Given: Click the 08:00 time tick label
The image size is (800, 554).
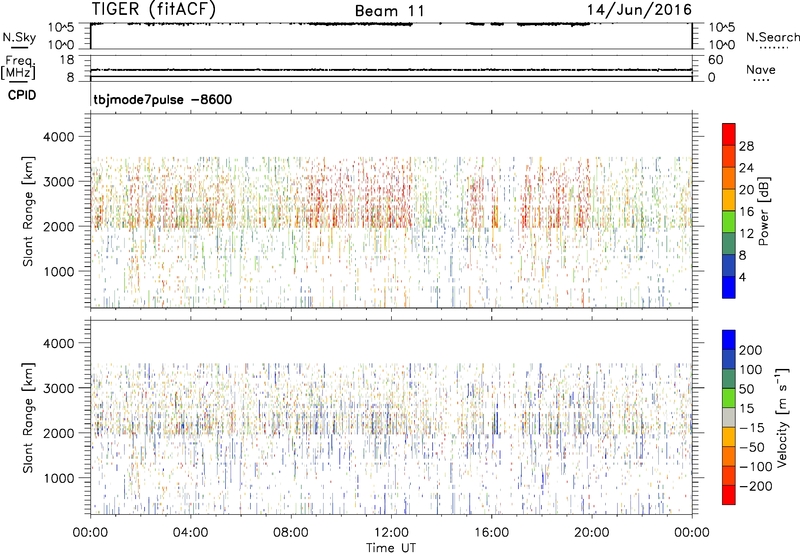Looking at the screenshot, I should [291, 533].
